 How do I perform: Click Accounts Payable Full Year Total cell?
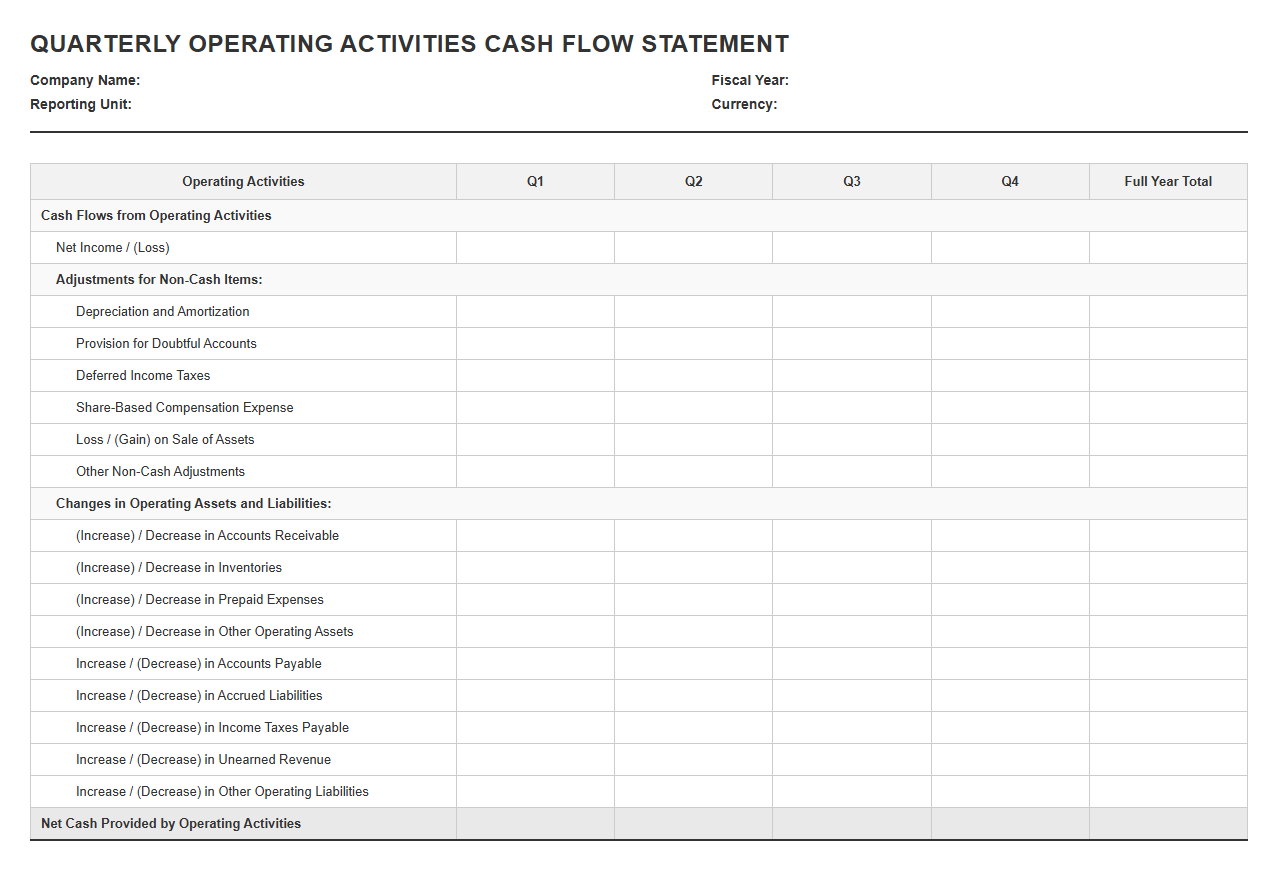(x=1168, y=663)
